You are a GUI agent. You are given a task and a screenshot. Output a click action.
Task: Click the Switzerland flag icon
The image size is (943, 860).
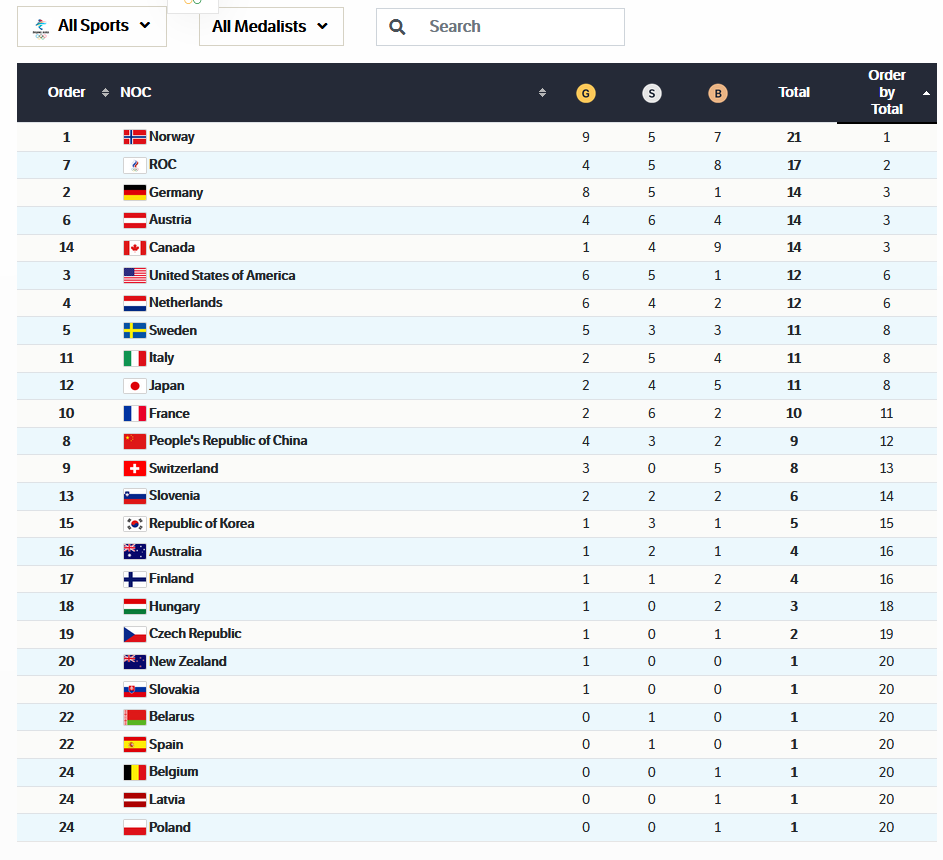(x=134, y=469)
